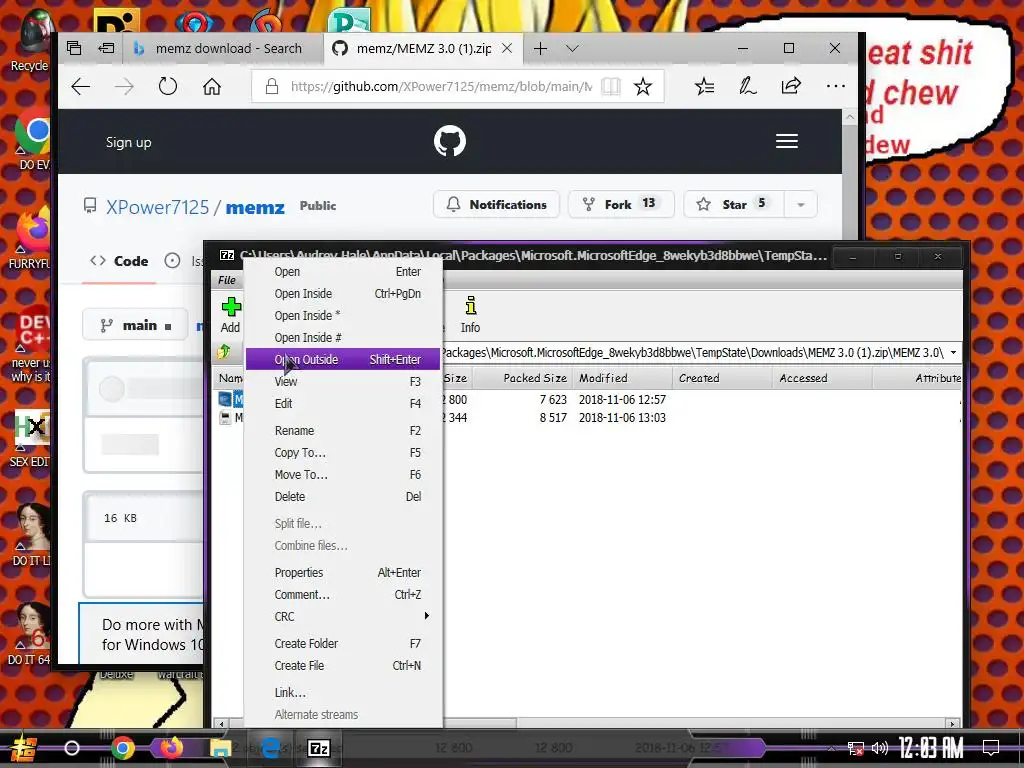Open the main branch selector
The image size is (1024, 768).
pos(135,325)
